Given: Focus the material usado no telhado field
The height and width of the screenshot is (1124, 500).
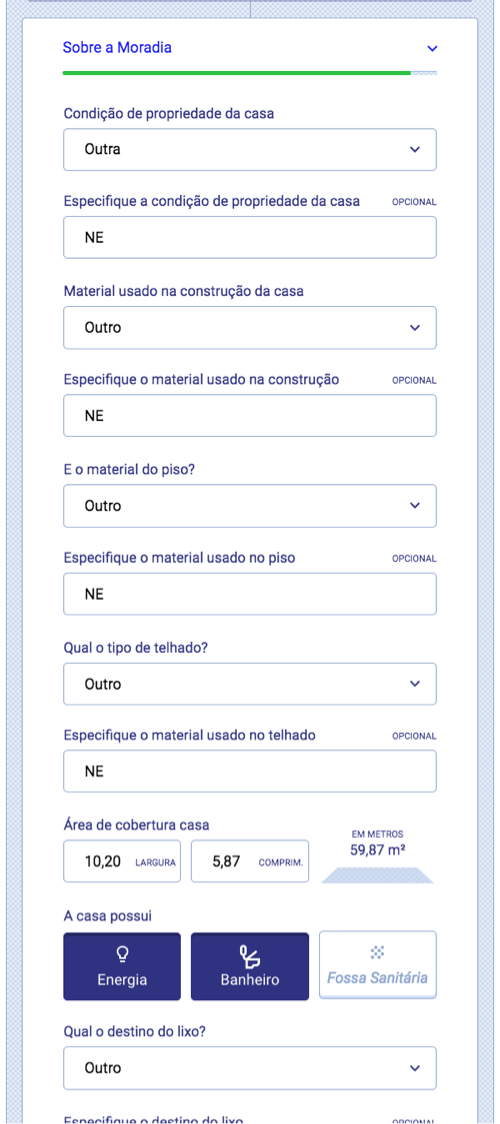Looking at the screenshot, I should 249,771.
